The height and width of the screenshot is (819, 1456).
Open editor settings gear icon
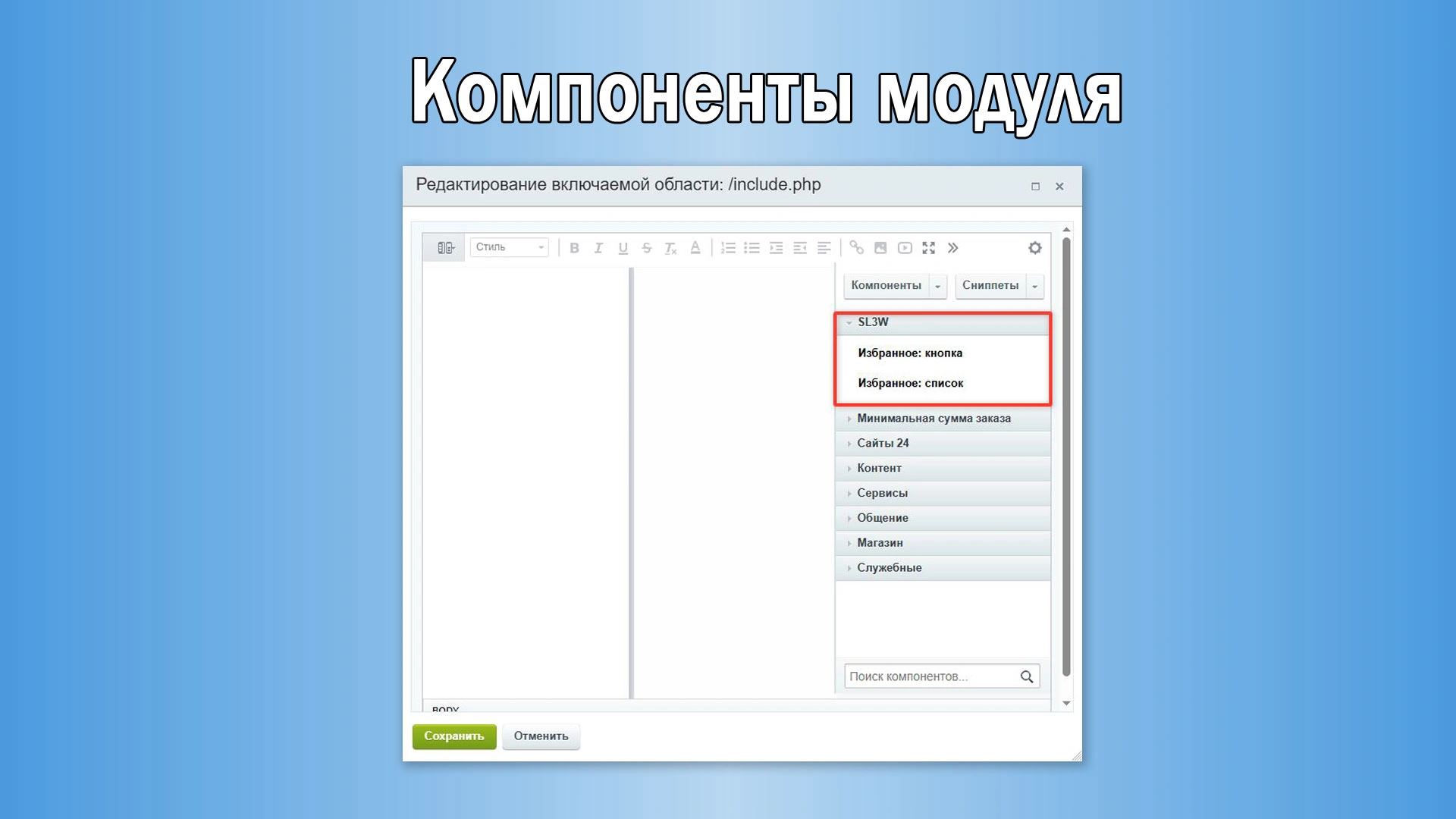coord(1035,248)
